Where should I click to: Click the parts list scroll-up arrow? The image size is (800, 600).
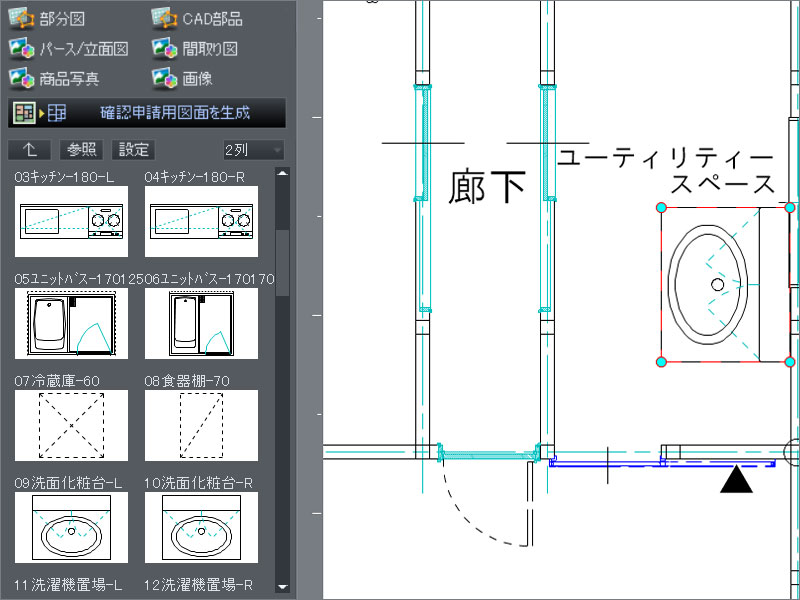tap(284, 170)
